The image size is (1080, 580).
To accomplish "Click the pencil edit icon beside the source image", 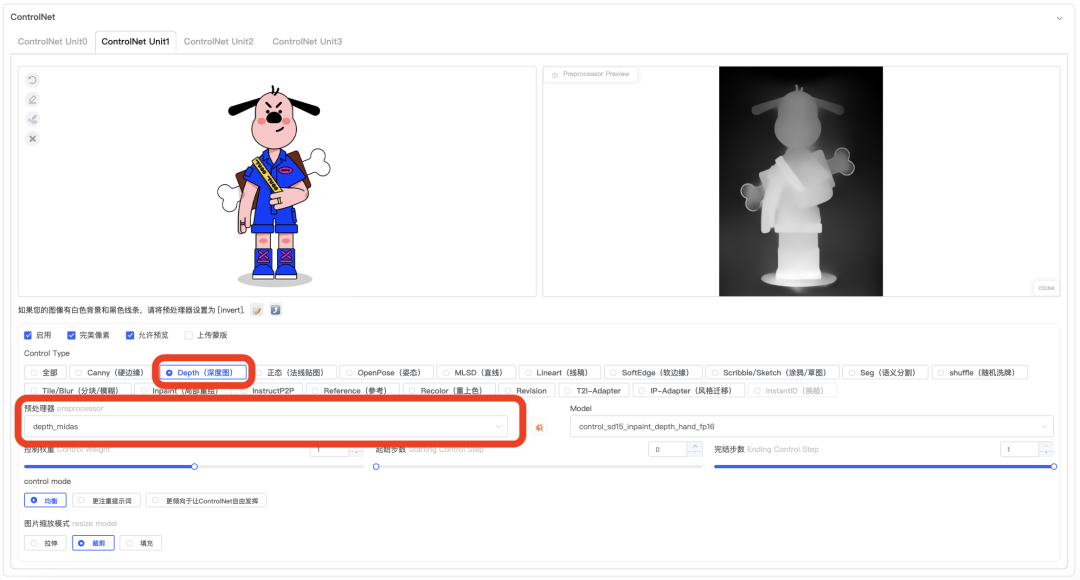I will 32,100.
